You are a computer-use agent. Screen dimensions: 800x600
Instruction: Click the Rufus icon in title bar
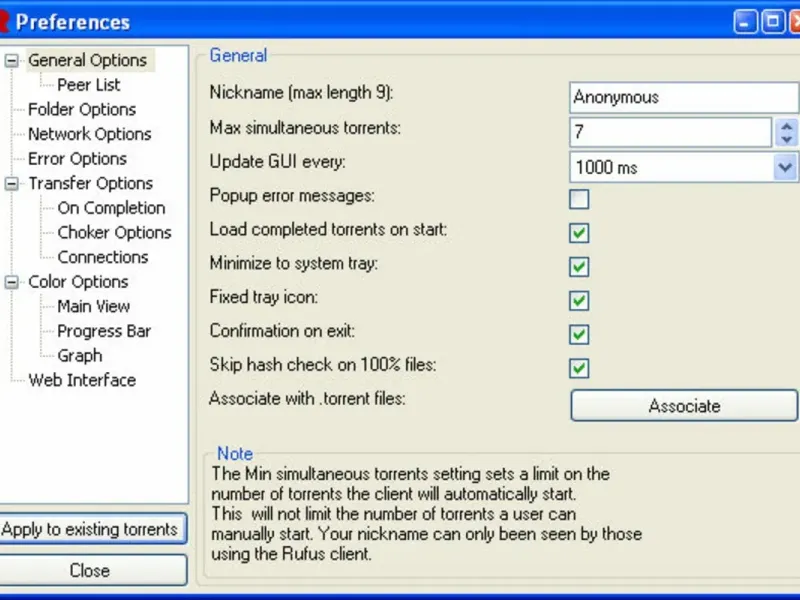tap(4, 22)
